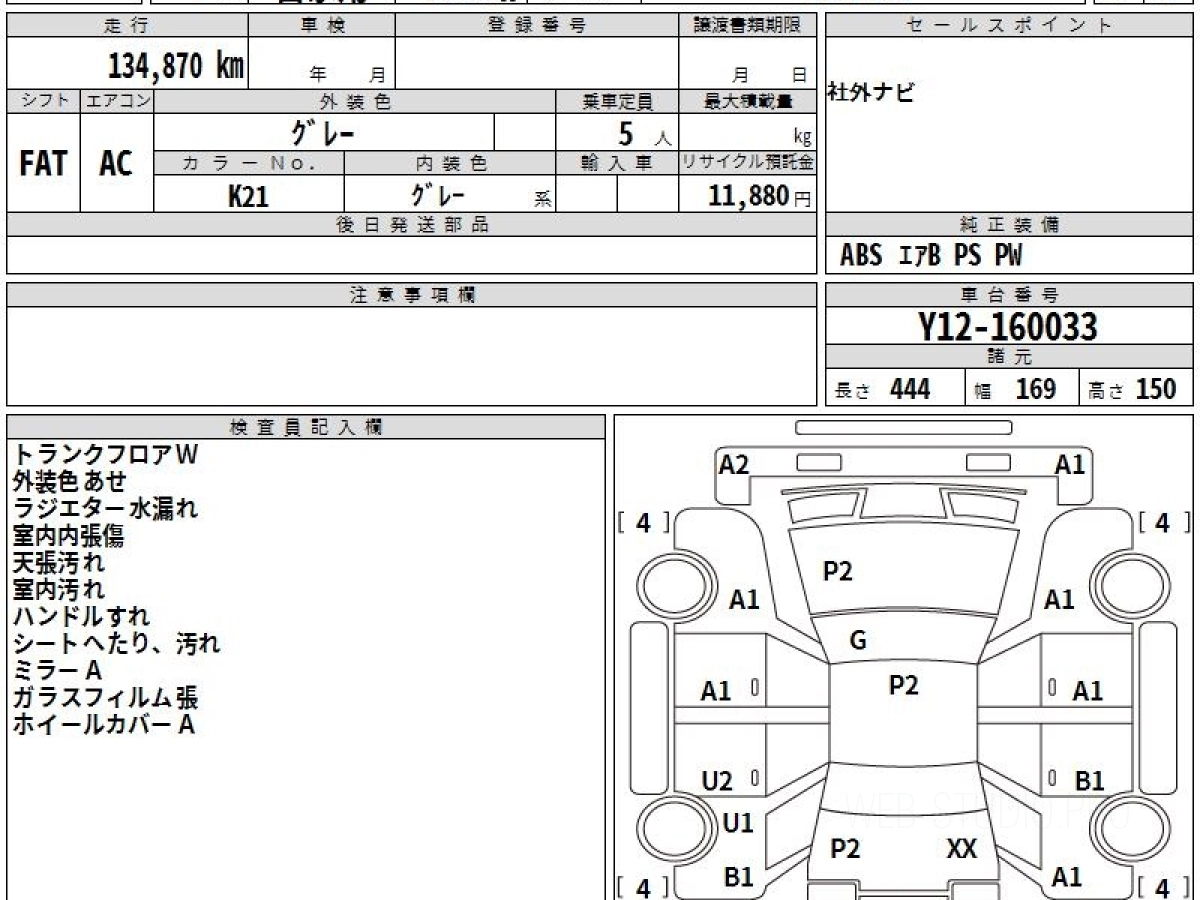Select the U2 damage mark
The height and width of the screenshot is (900, 1200).
pos(717,781)
